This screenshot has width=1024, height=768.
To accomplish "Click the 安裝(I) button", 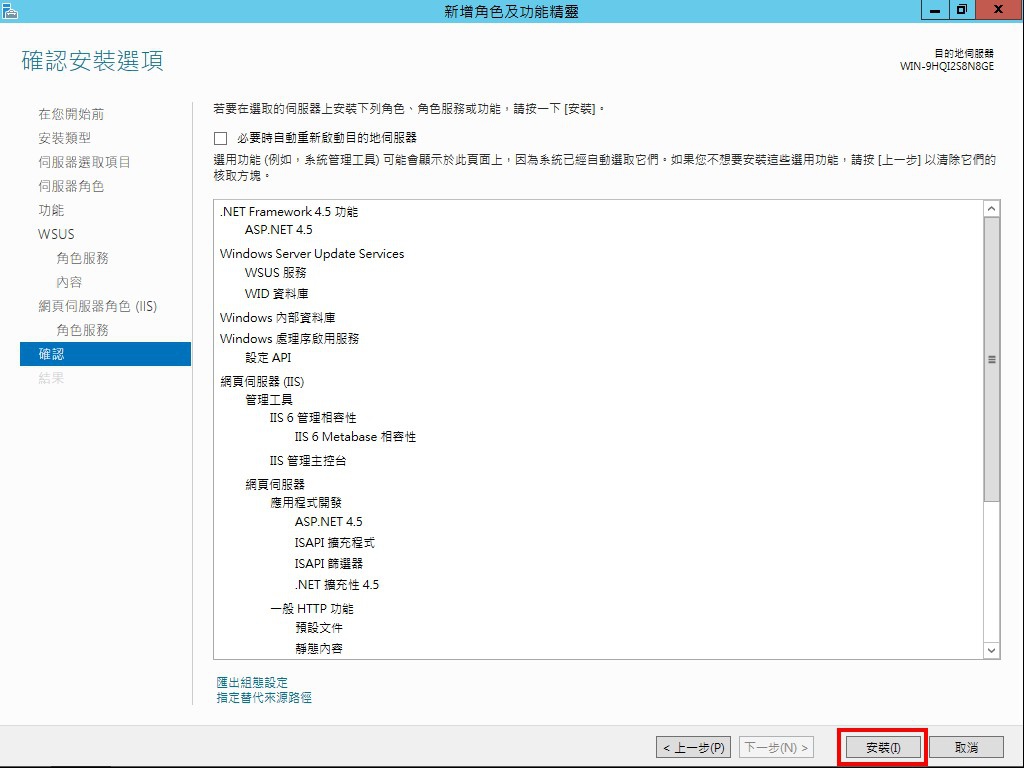I will pos(883,747).
